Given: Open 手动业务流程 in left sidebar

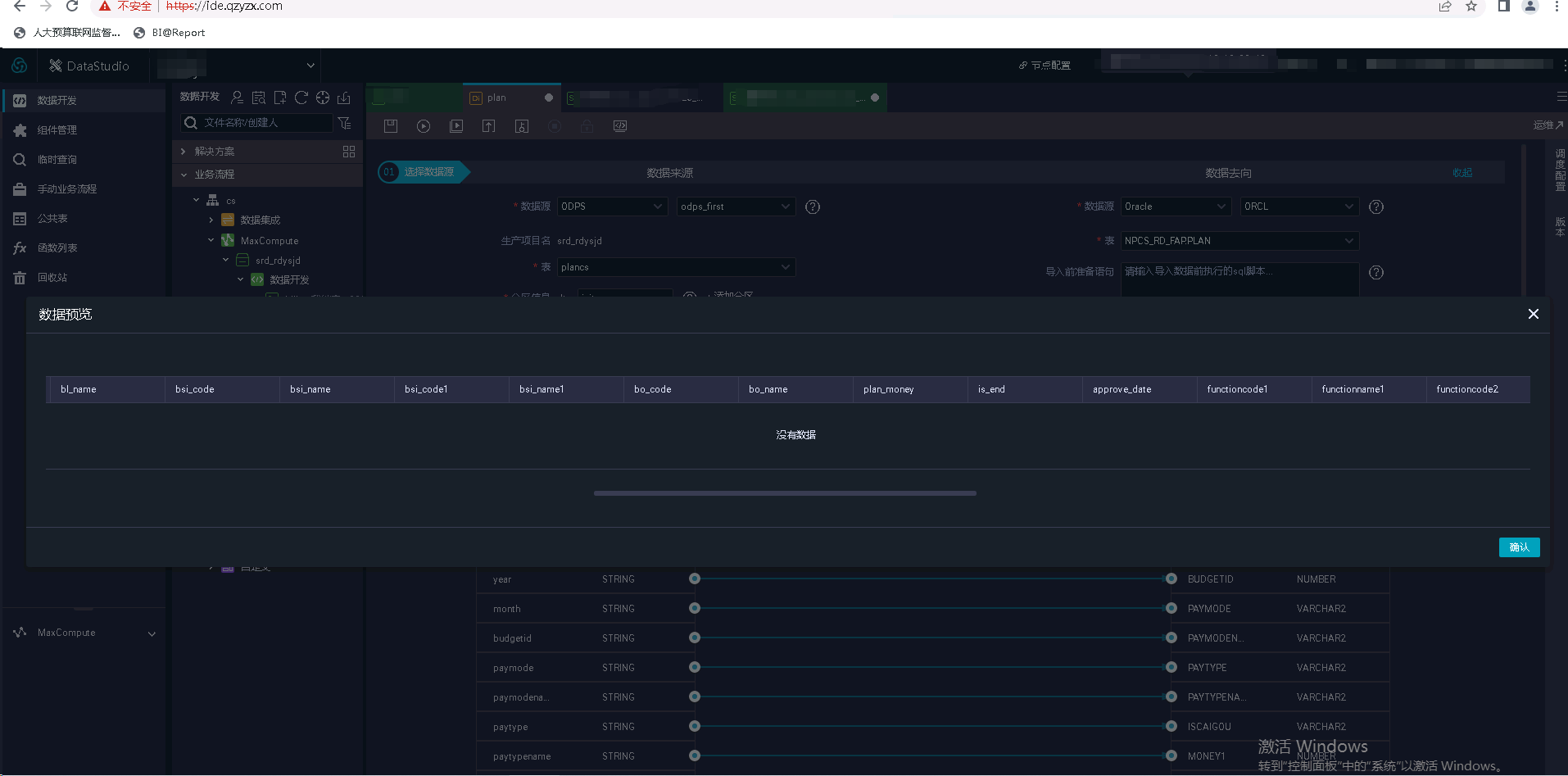Looking at the screenshot, I should point(84,188).
